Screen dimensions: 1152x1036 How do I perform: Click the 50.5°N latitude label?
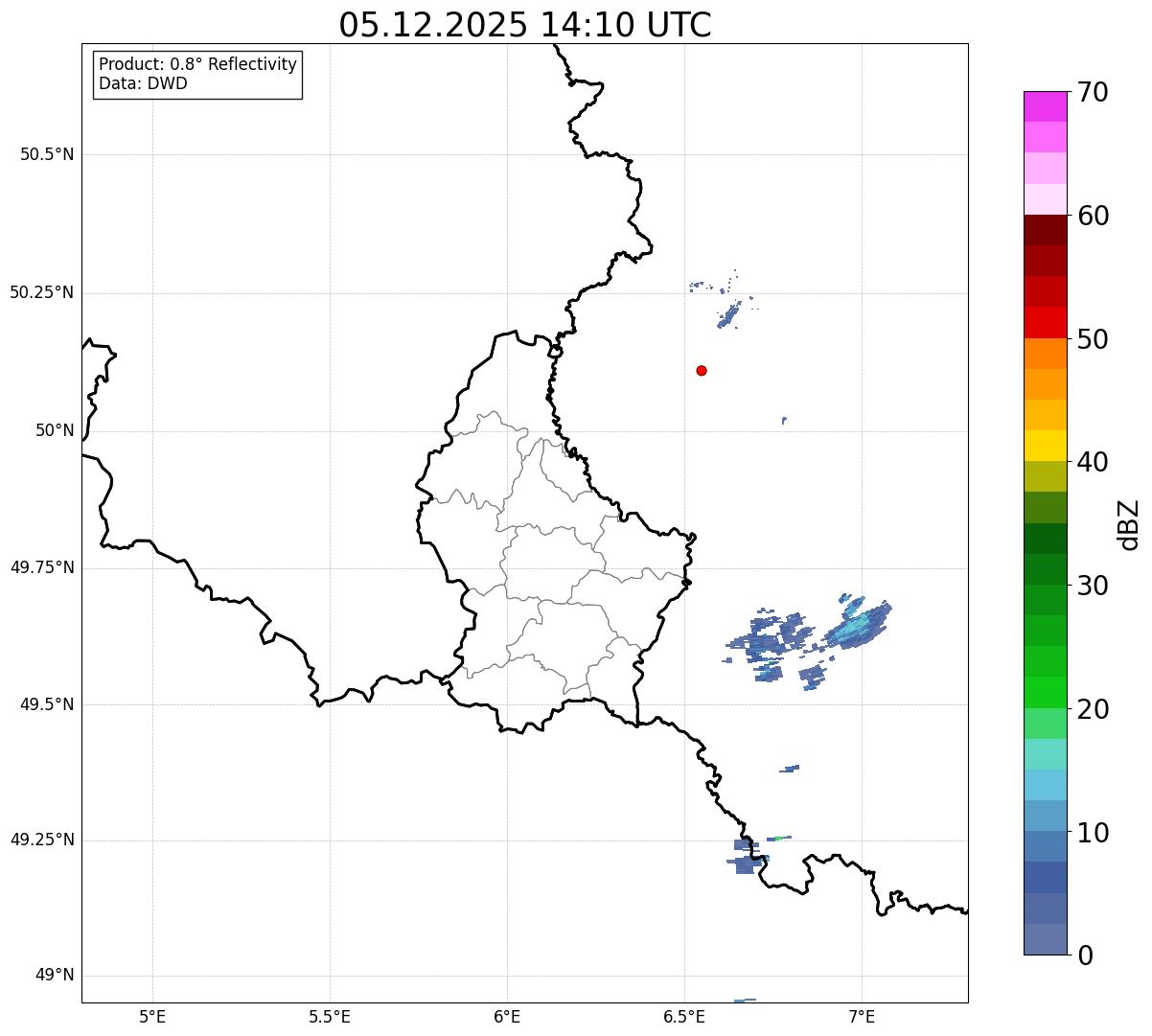pyautogui.click(x=47, y=154)
